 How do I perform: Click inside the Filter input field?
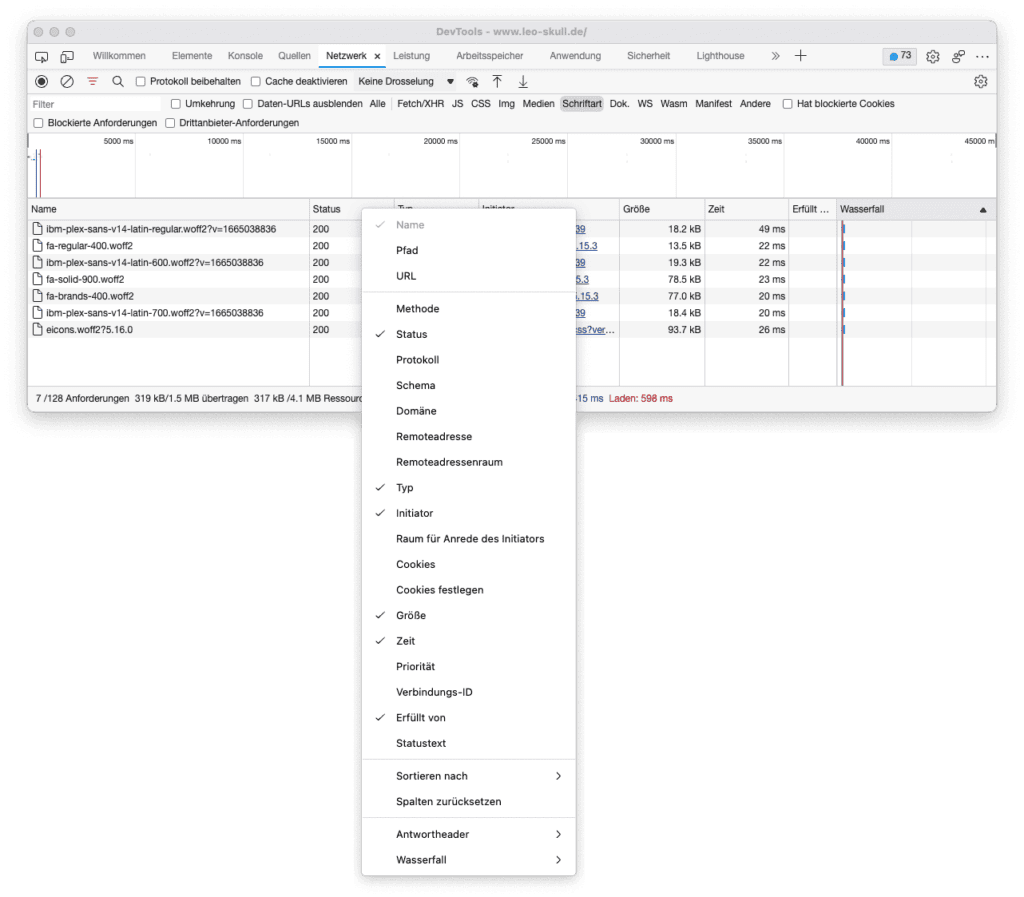pos(90,103)
